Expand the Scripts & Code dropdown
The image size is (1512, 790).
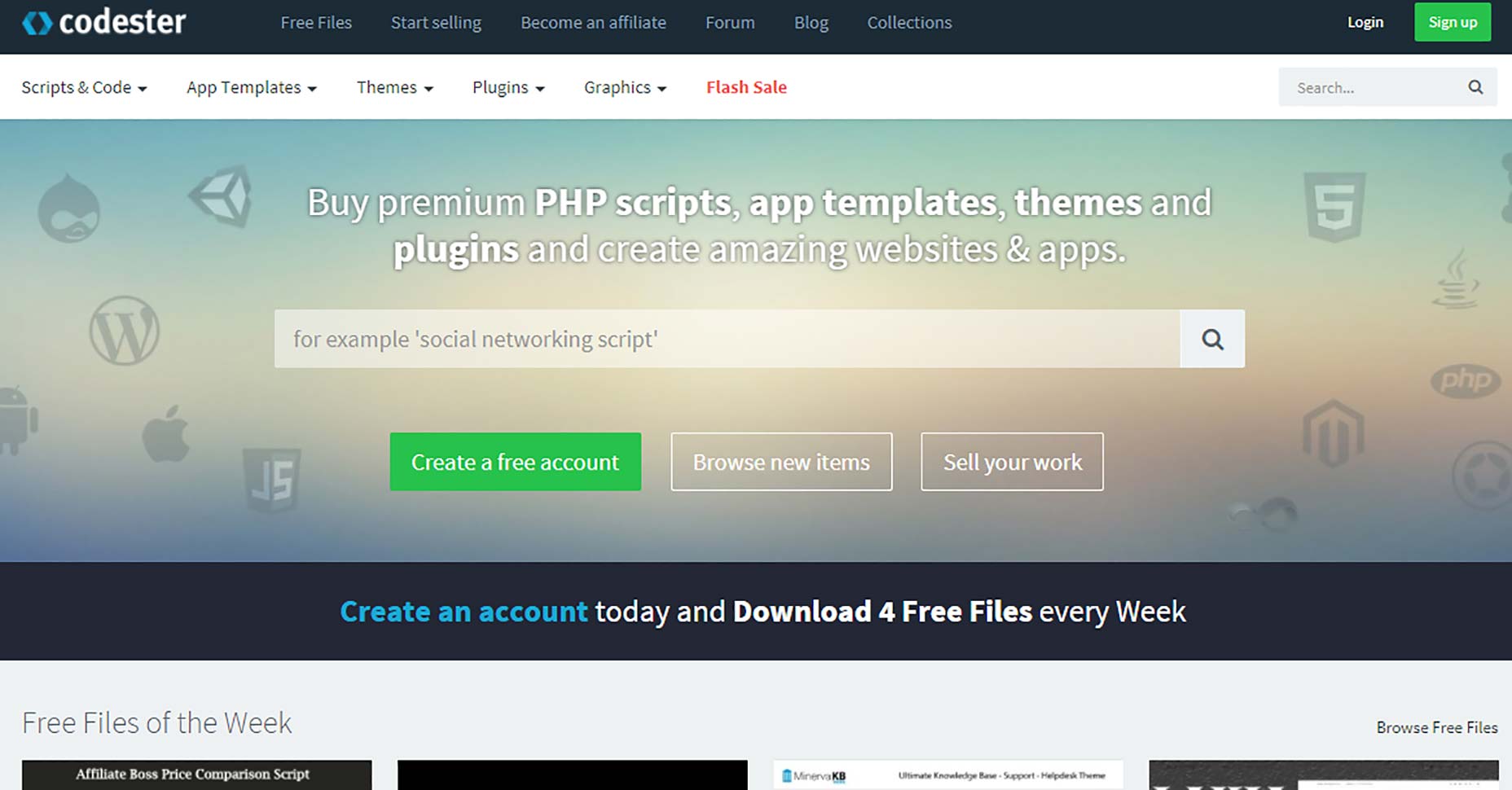pos(84,87)
